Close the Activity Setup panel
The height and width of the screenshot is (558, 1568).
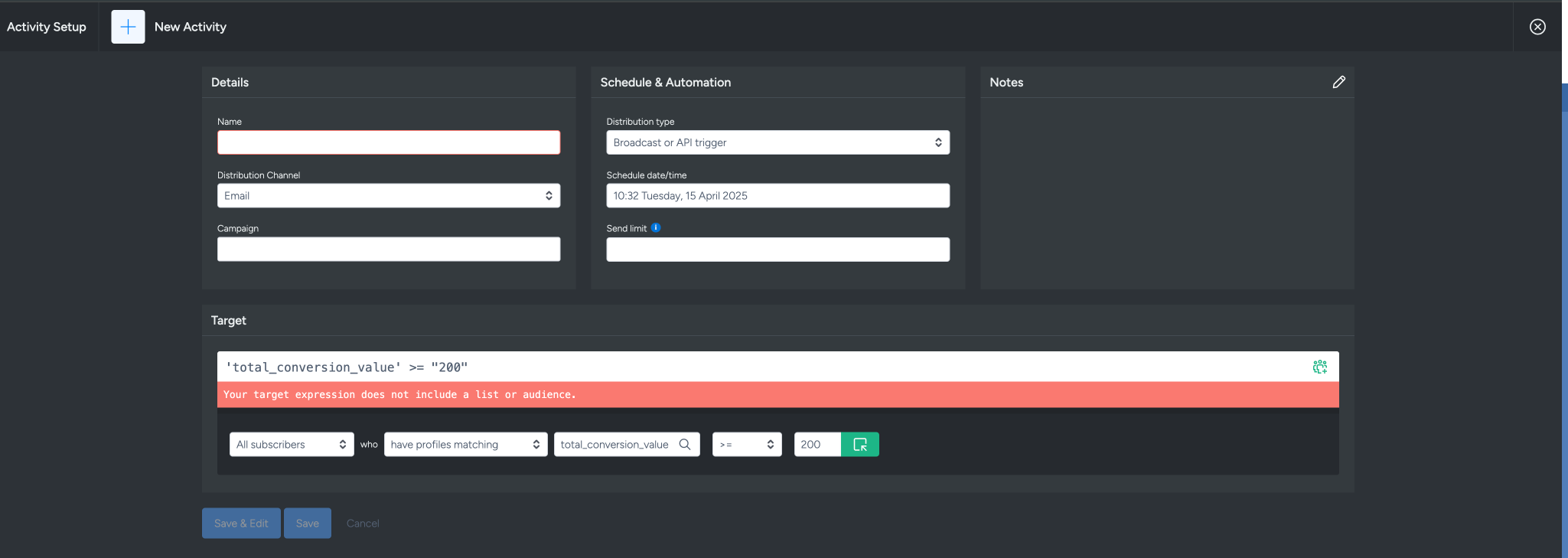[1537, 27]
